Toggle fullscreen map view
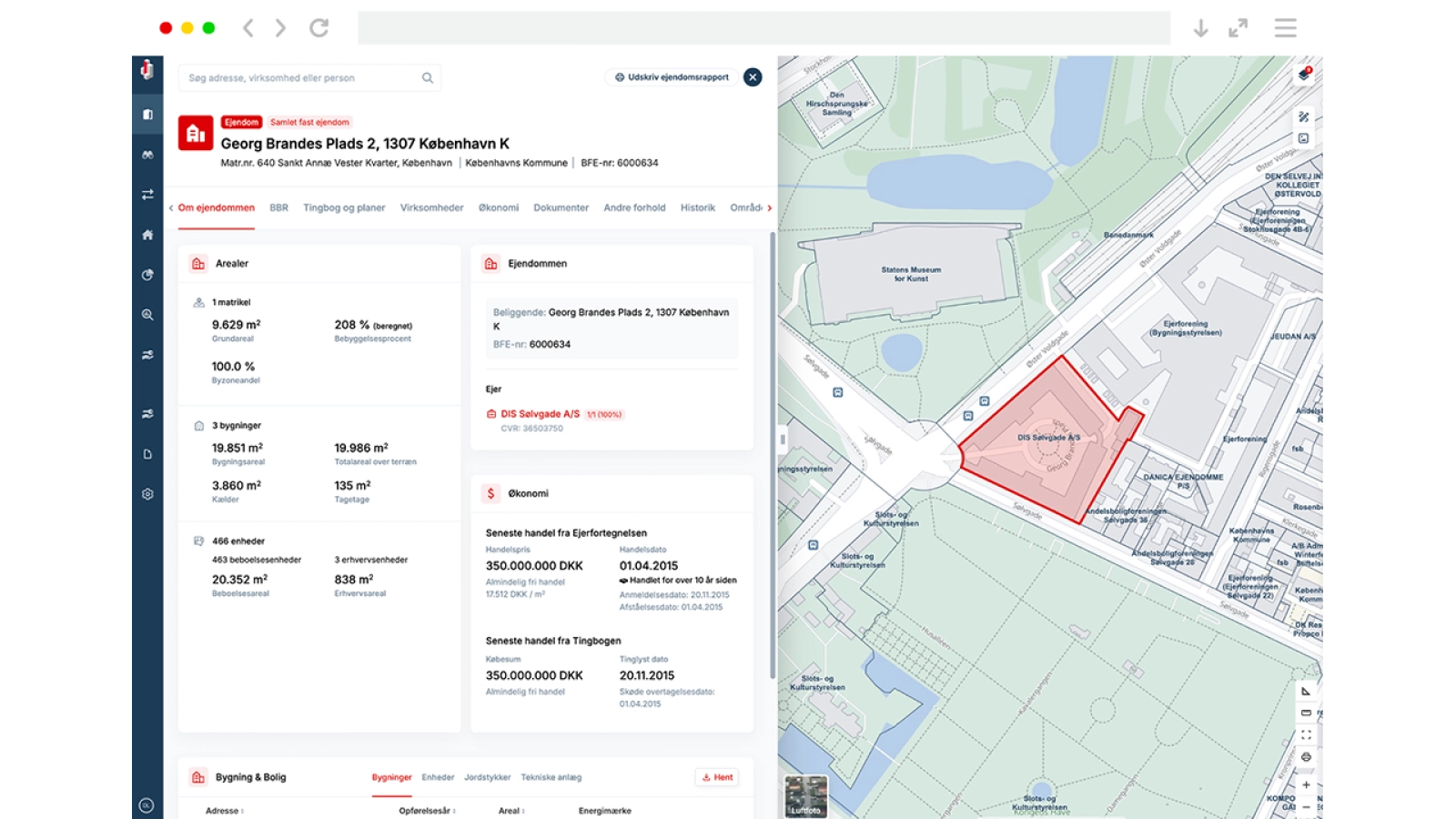This screenshot has width=1456, height=819. (1306, 735)
